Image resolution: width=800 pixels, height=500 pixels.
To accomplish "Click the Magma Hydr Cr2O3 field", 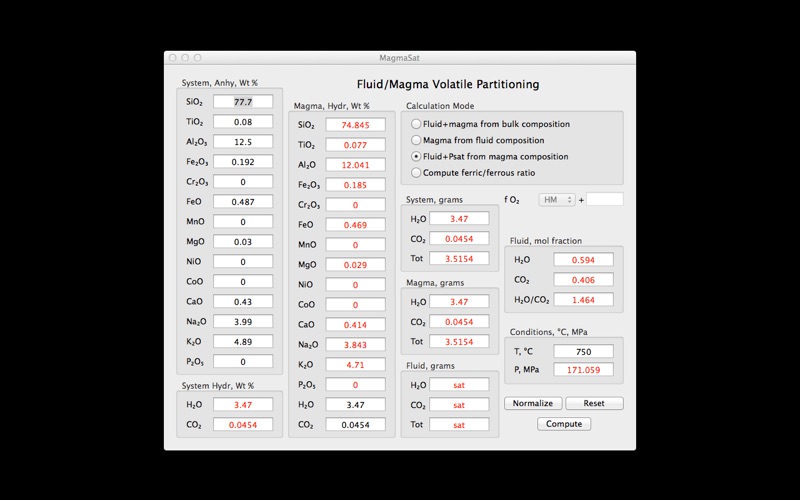I will (356, 205).
